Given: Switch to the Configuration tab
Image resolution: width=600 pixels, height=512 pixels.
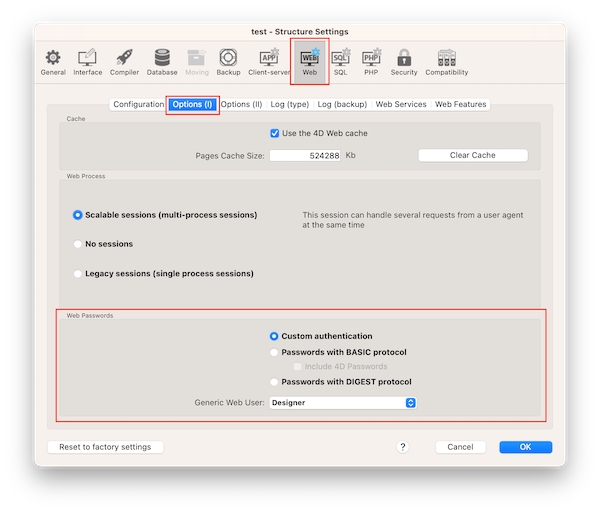Looking at the screenshot, I should (138, 105).
